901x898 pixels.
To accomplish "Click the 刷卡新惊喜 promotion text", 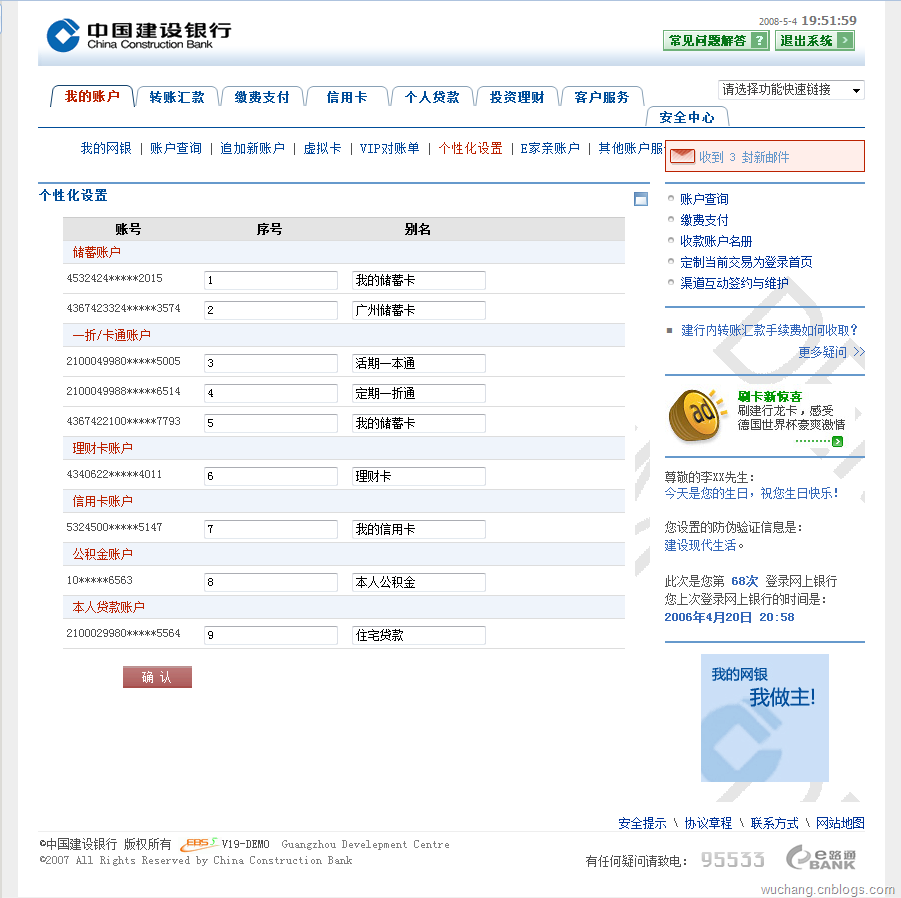I will pyautogui.click(x=769, y=396).
